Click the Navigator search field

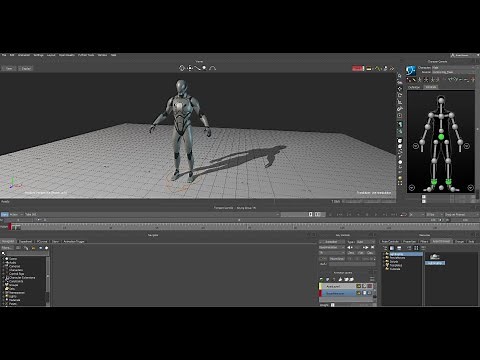(27, 253)
